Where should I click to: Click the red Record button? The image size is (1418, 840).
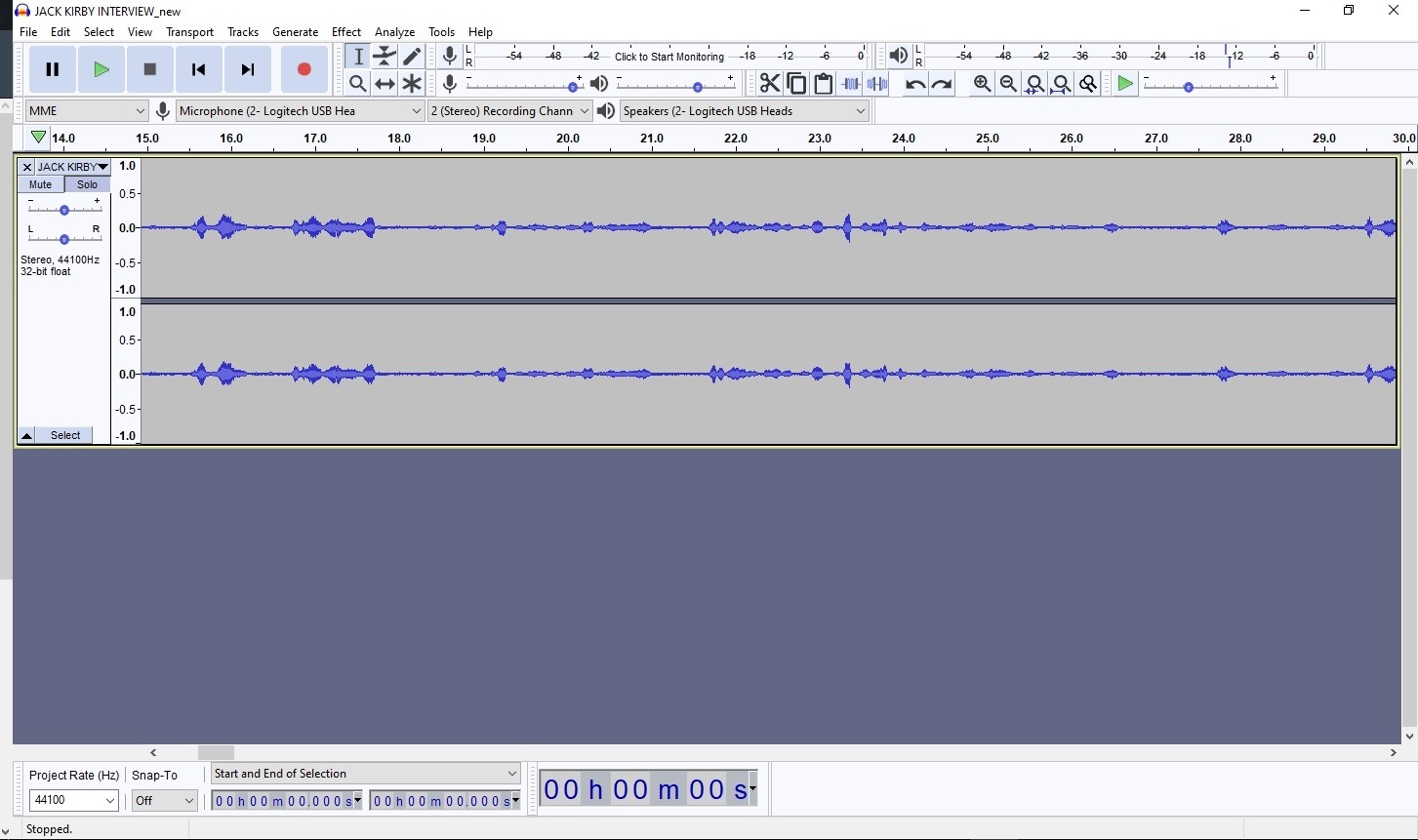304,69
